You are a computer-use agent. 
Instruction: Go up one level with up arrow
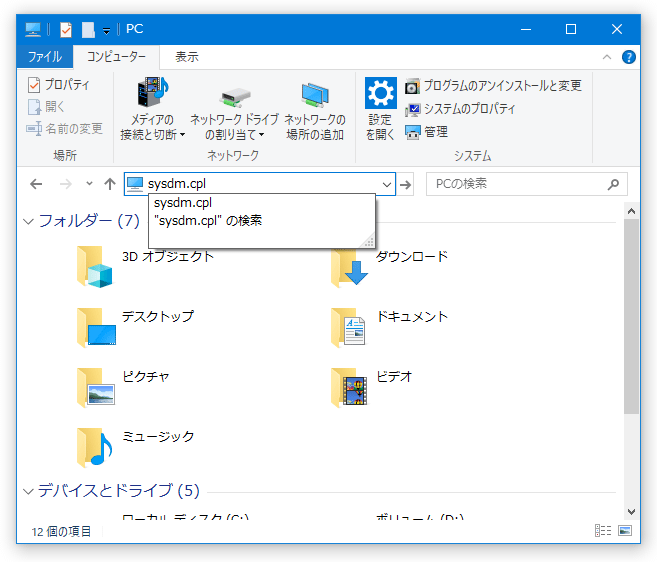pos(110,184)
